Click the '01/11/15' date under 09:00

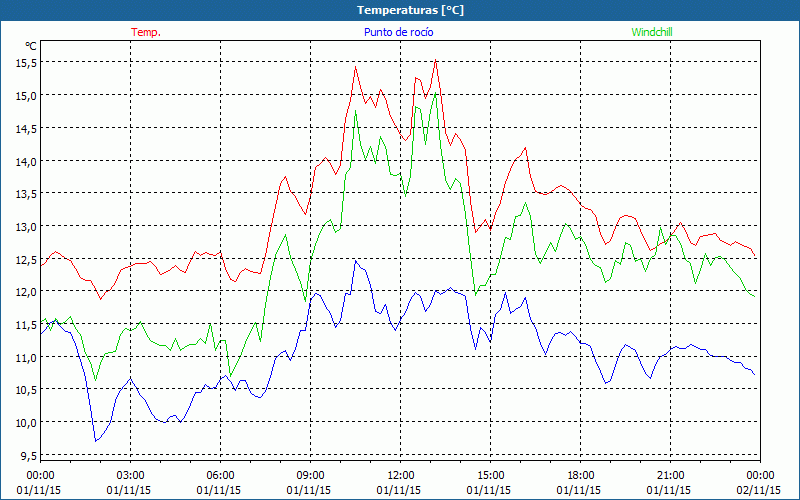(x=308, y=490)
